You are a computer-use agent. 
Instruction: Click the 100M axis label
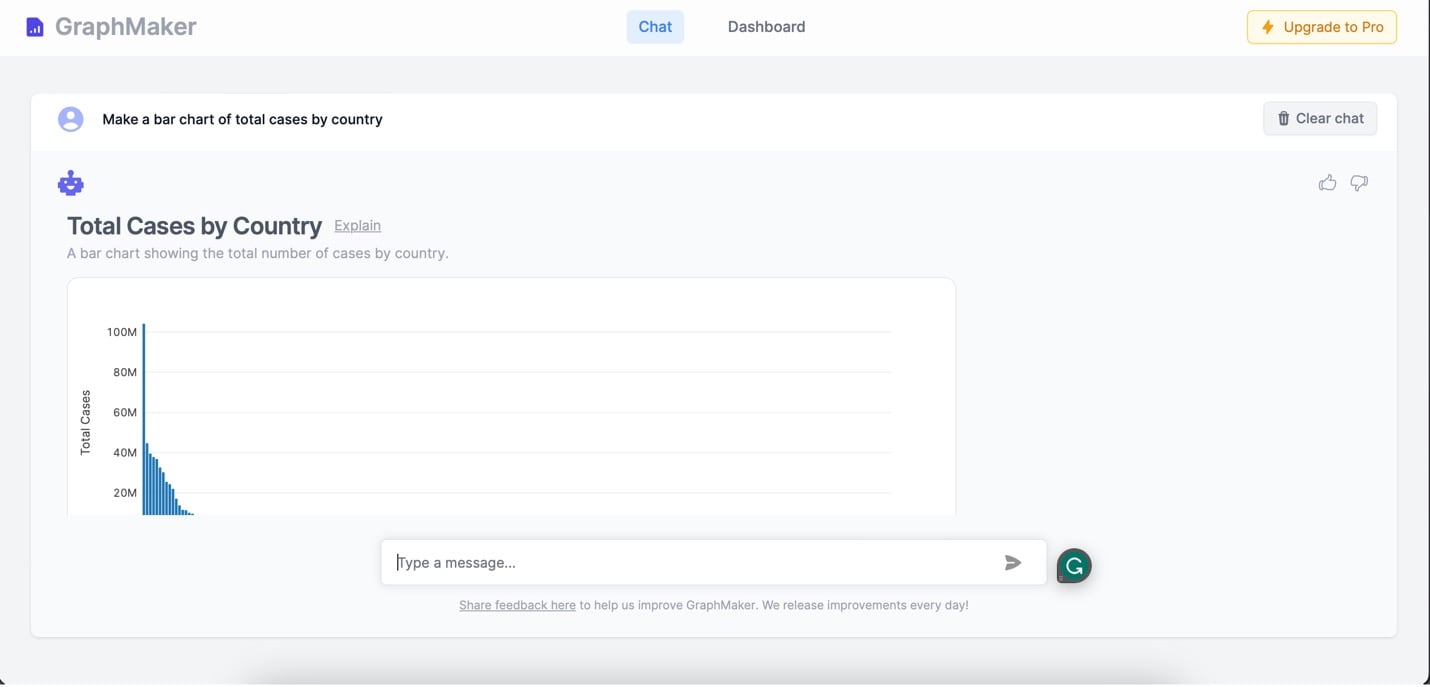click(x=122, y=332)
